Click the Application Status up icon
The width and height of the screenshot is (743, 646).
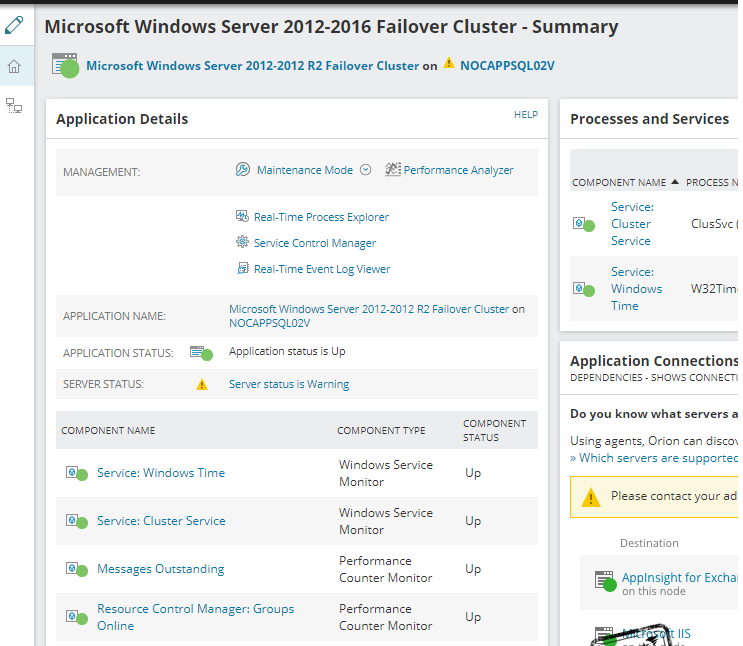tap(201, 353)
